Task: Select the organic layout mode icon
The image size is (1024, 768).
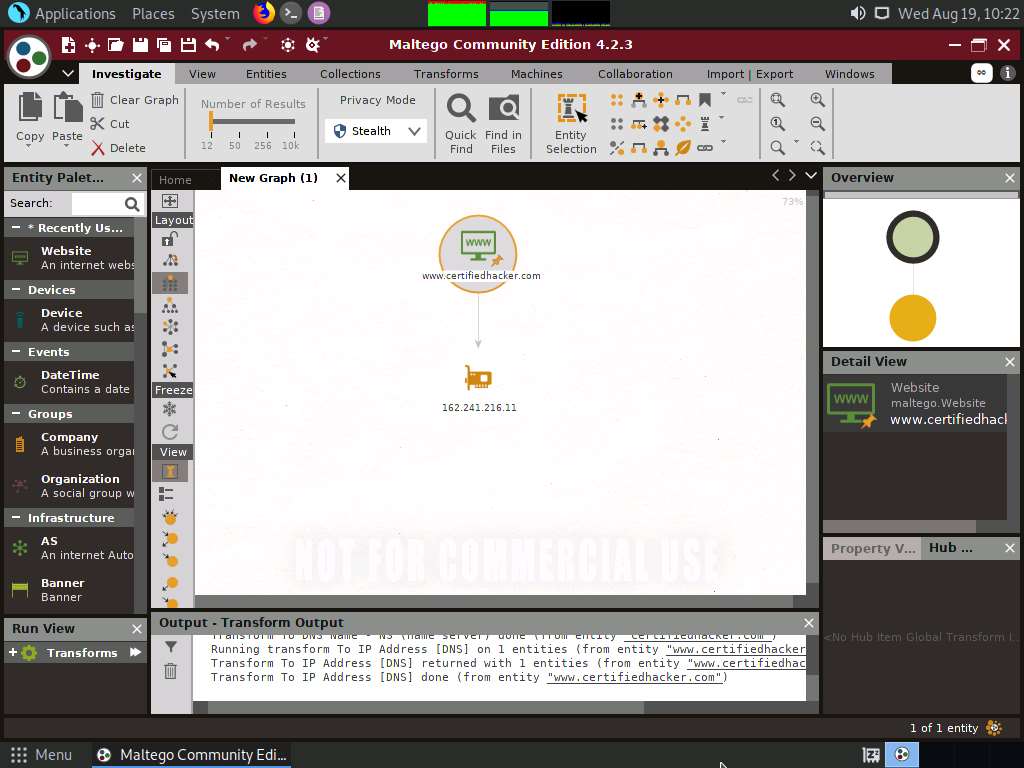Action: click(170, 349)
